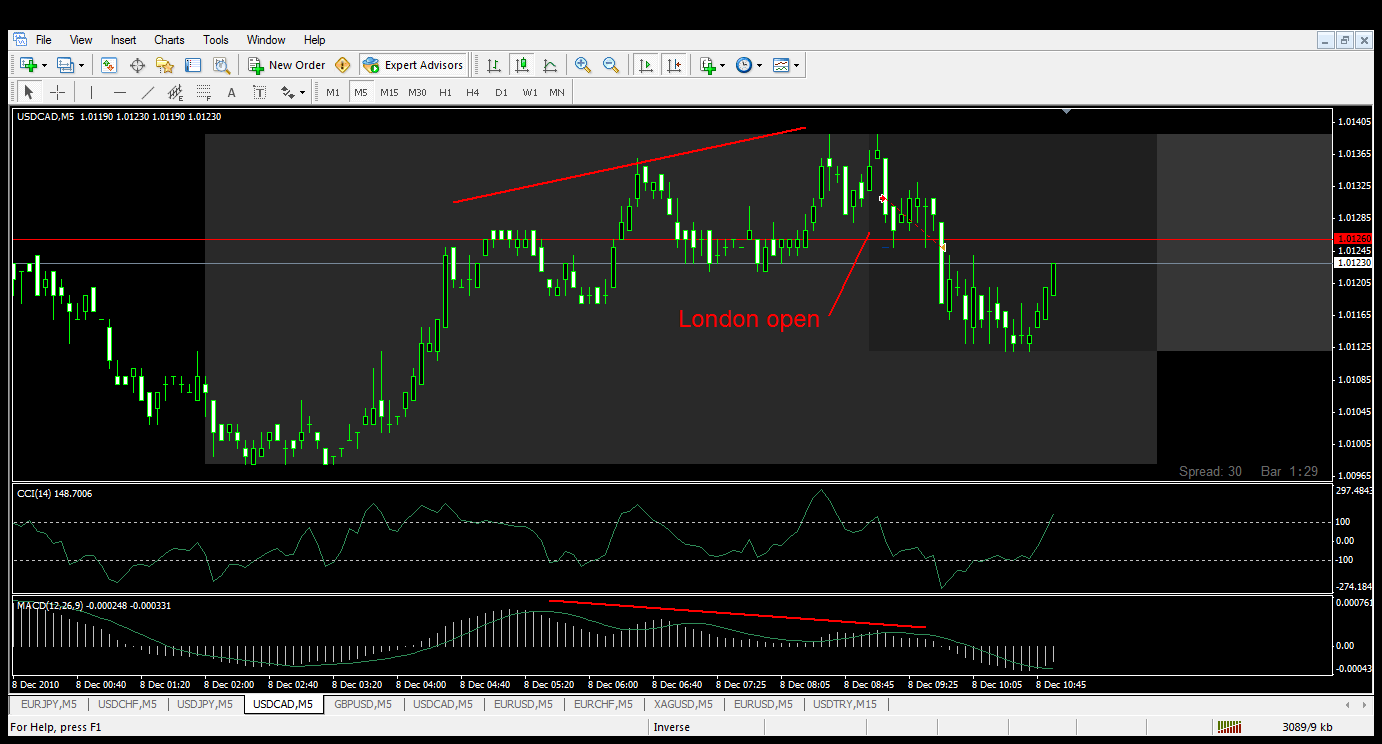This screenshot has height=744, width=1382.
Task: Toggle the Expert Advisors button
Action: (413, 65)
